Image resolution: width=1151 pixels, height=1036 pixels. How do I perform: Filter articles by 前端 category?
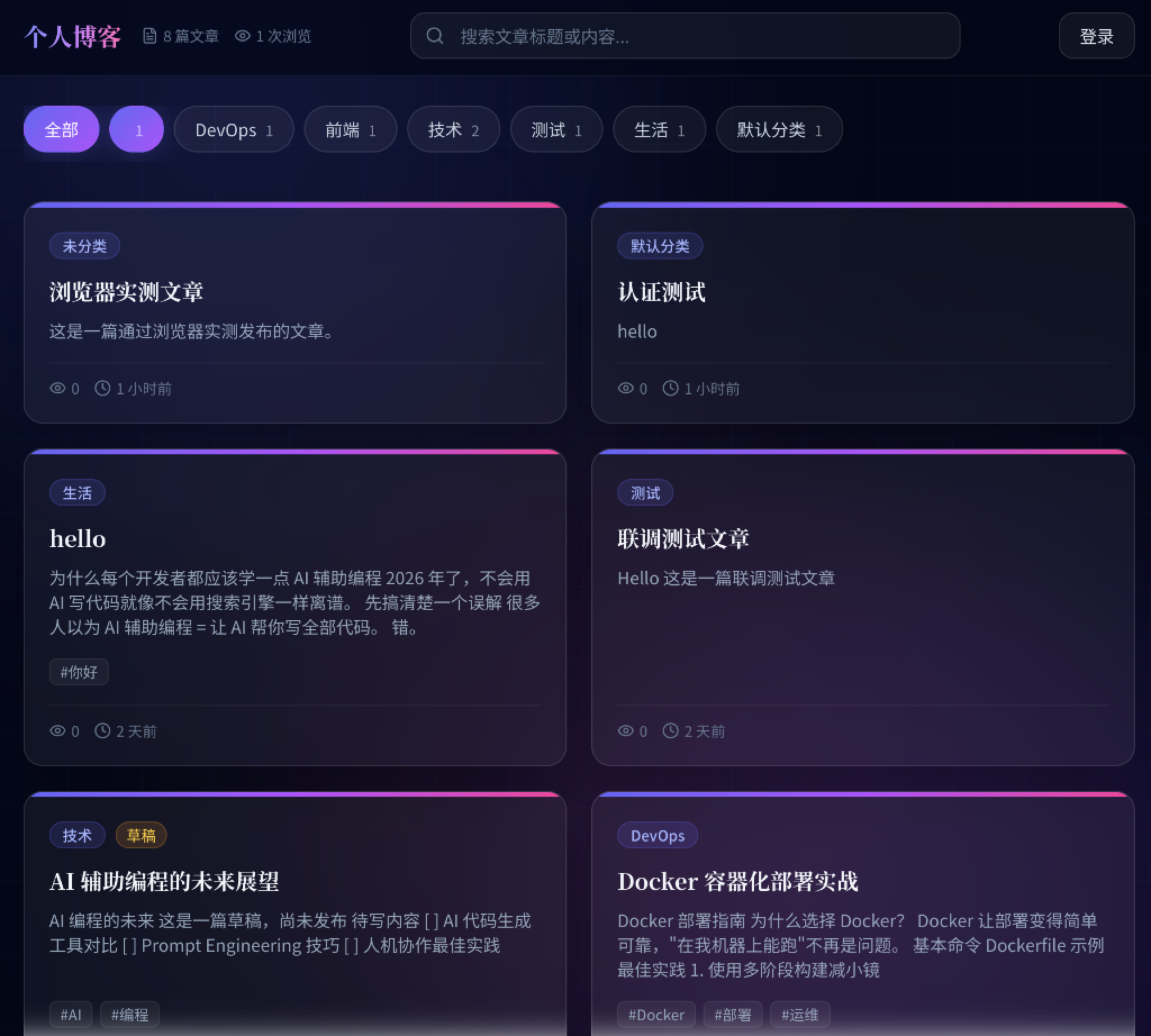point(350,129)
